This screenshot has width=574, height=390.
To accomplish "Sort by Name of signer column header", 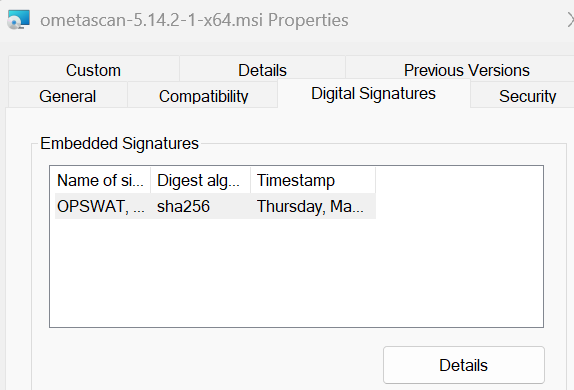I will point(102,180).
